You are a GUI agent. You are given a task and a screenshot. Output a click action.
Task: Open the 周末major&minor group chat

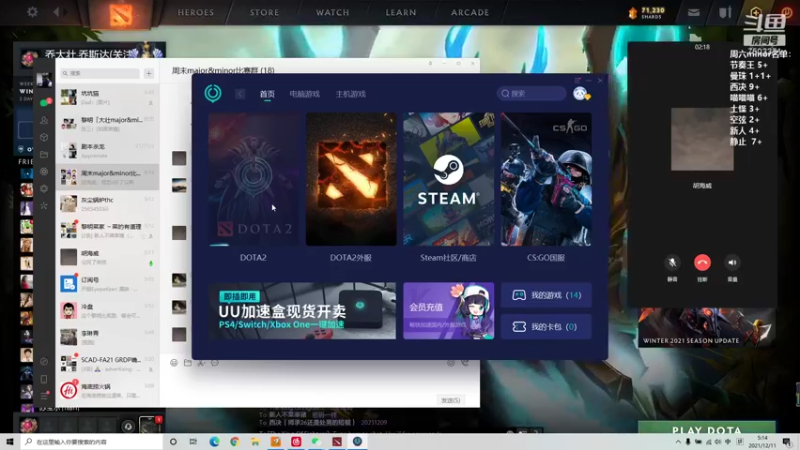(x=107, y=177)
